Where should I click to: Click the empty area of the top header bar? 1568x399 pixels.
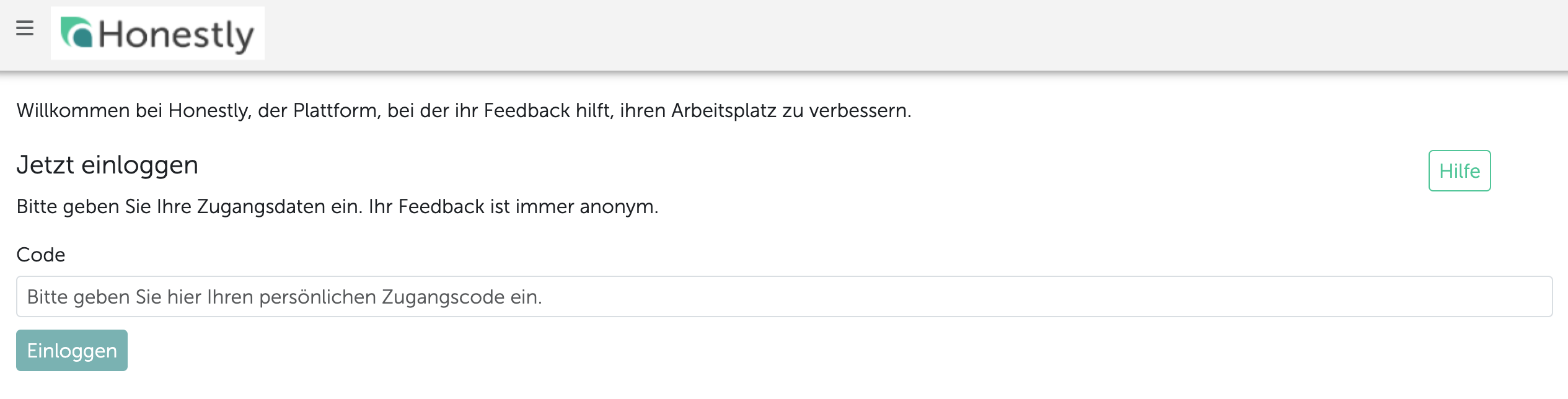pos(868,35)
